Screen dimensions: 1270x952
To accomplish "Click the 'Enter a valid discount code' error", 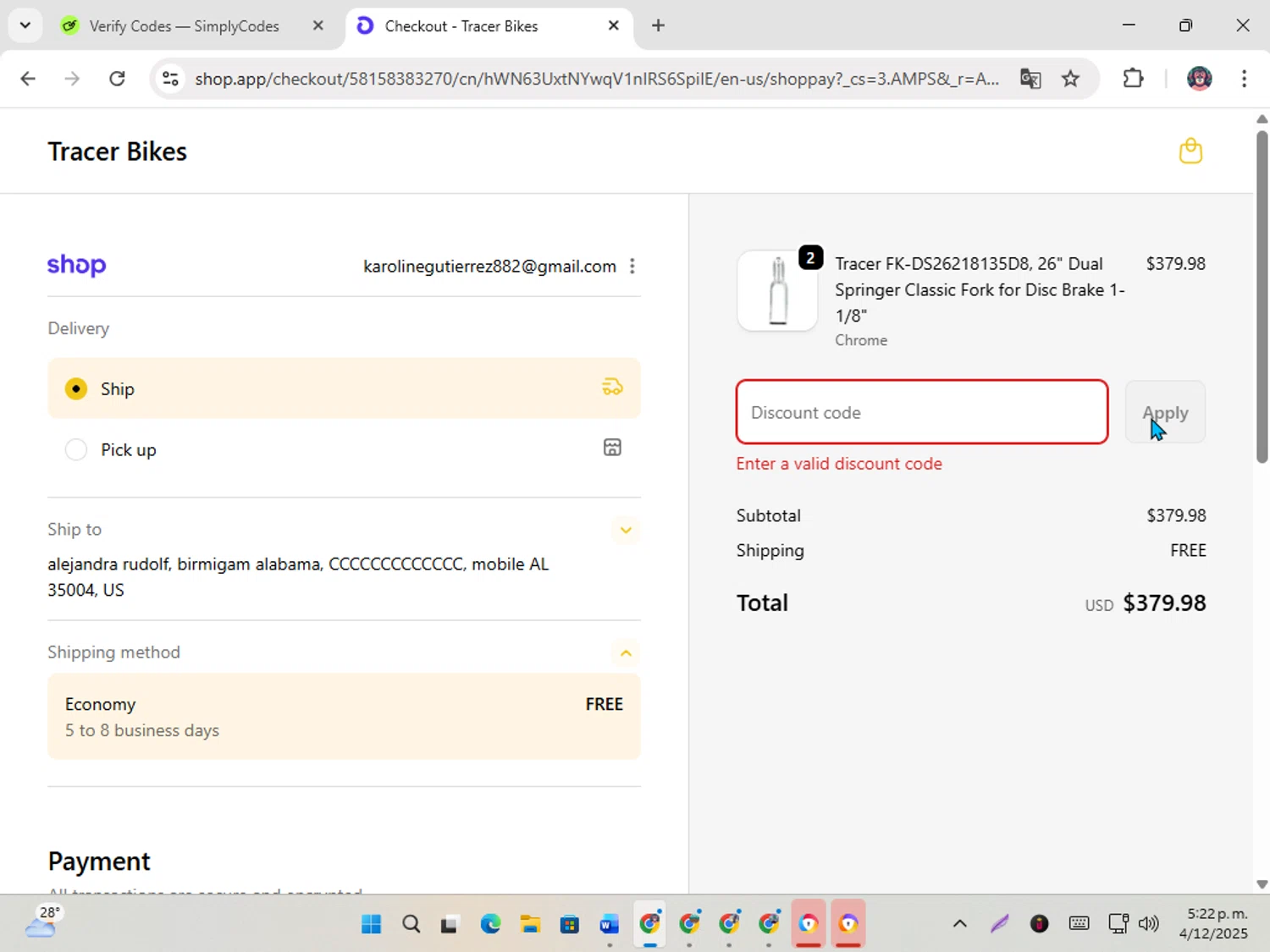I will click(x=839, y=464).
